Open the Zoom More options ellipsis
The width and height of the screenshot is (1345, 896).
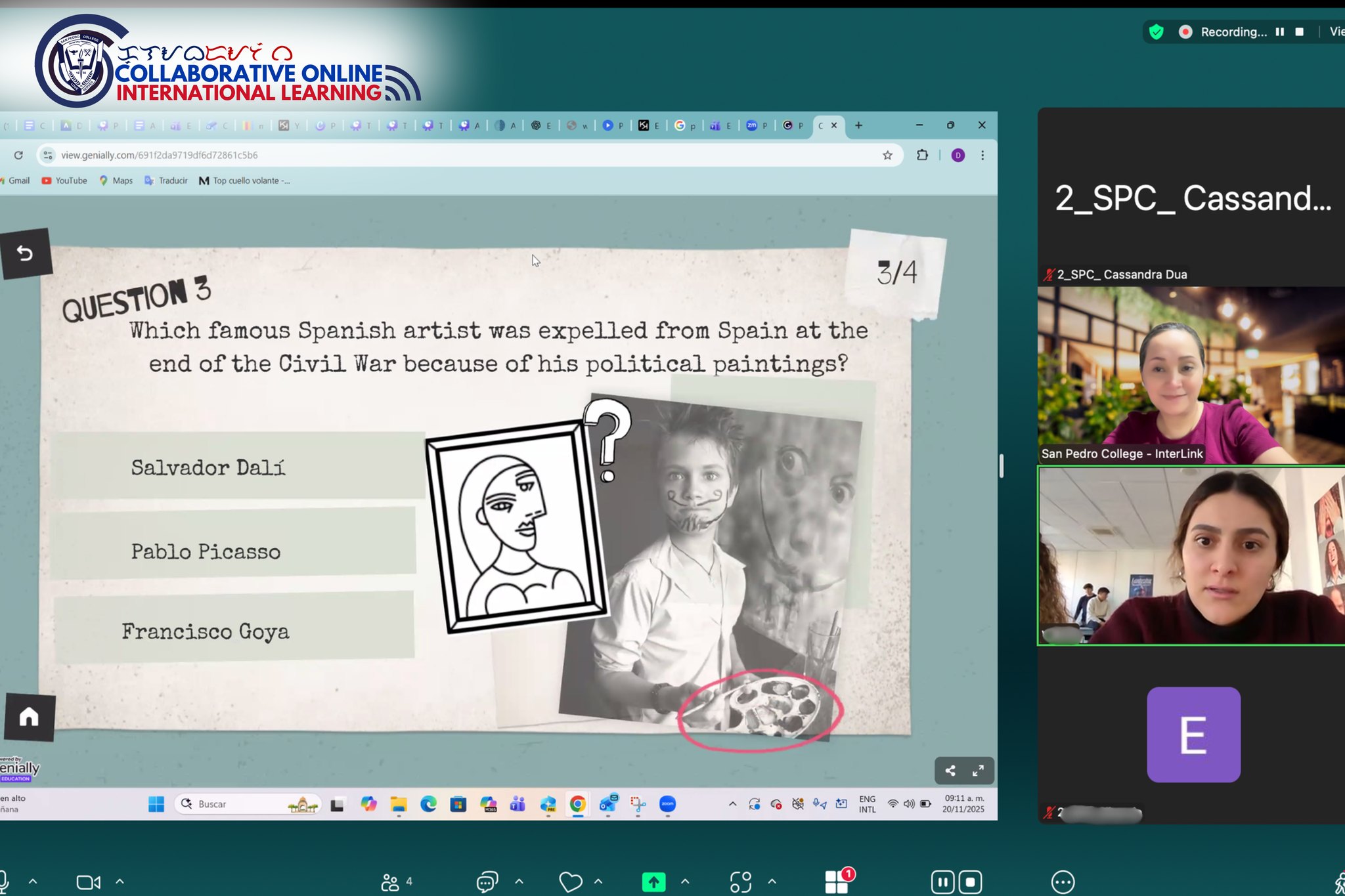pos(1063,882)
